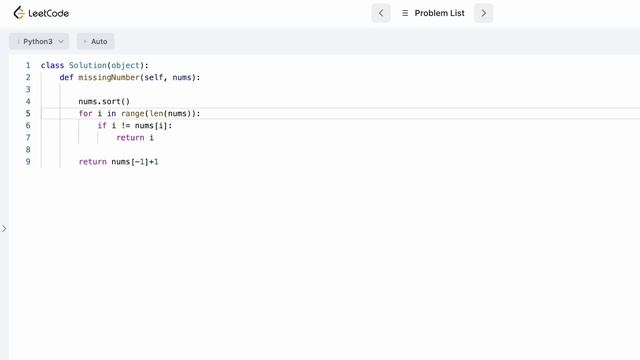Viewport: 640px width, 360px height.
Task: Go to the next problem arrow
Action: pyautogui.click(x=484, y=13)
